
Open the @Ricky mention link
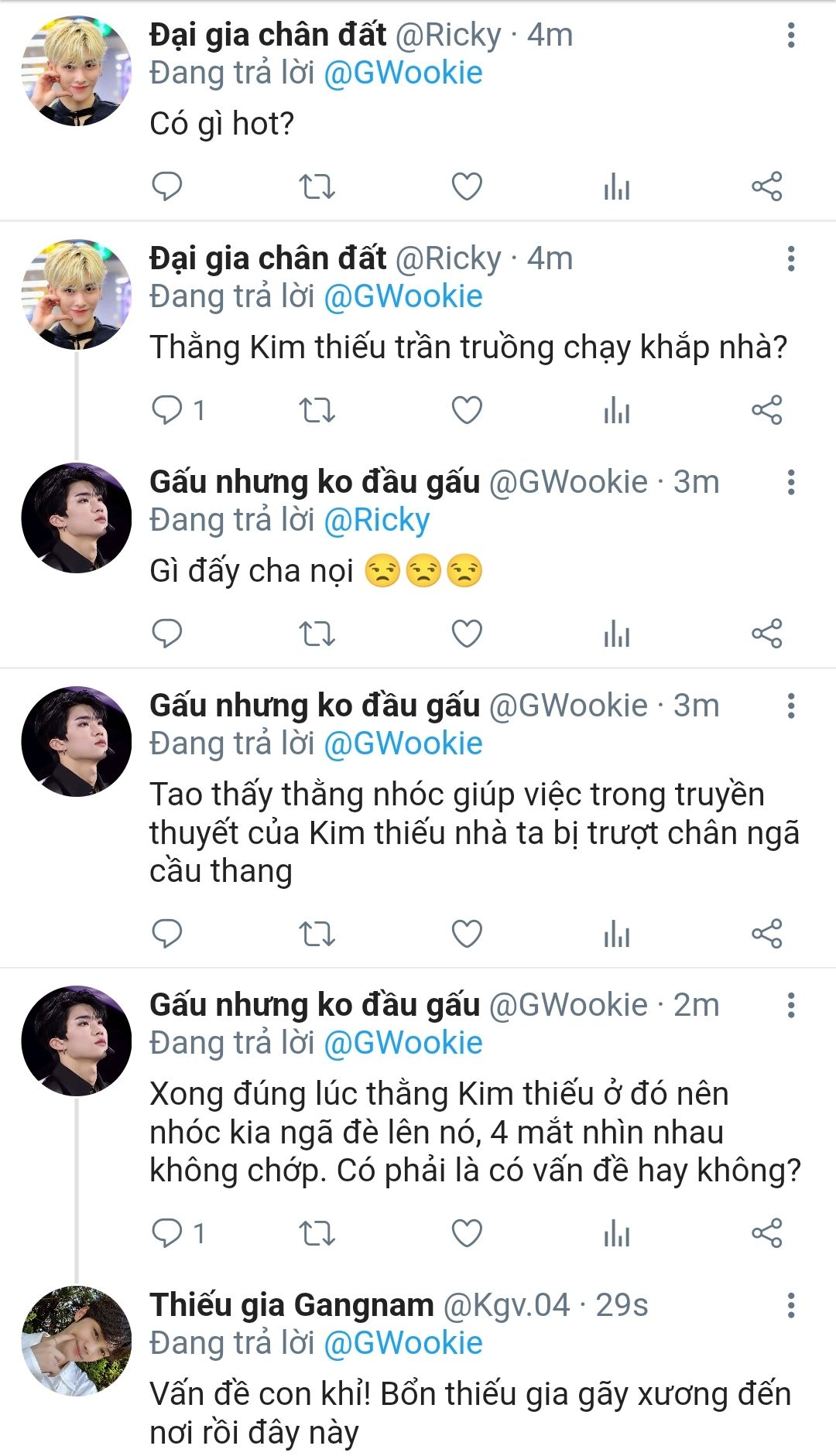pos(376,521)
